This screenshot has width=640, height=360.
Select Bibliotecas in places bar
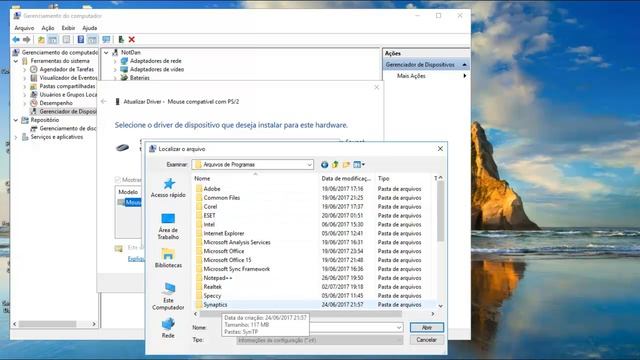click(x=168, y=258)
